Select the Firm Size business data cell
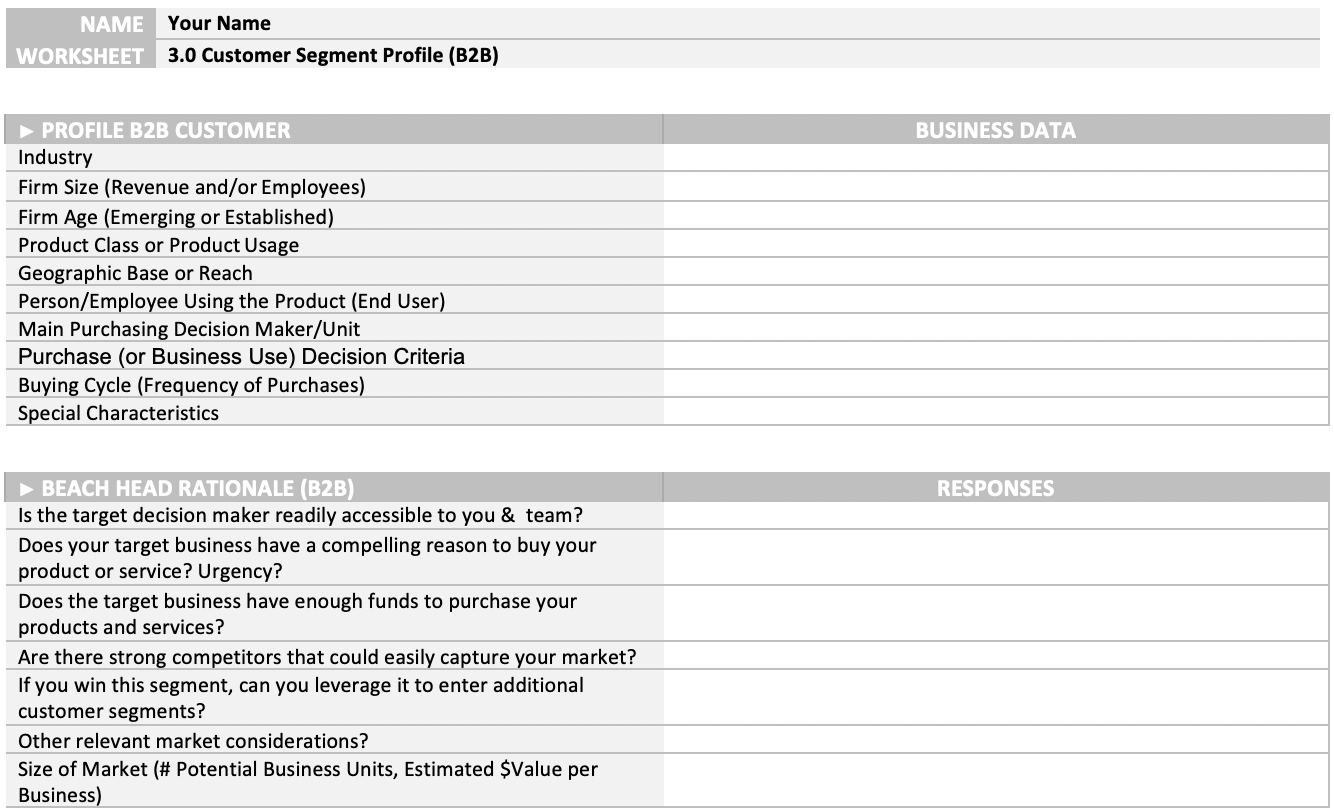Image resolution: width=1334 pixels, height=812 pixels. point(995,187)
